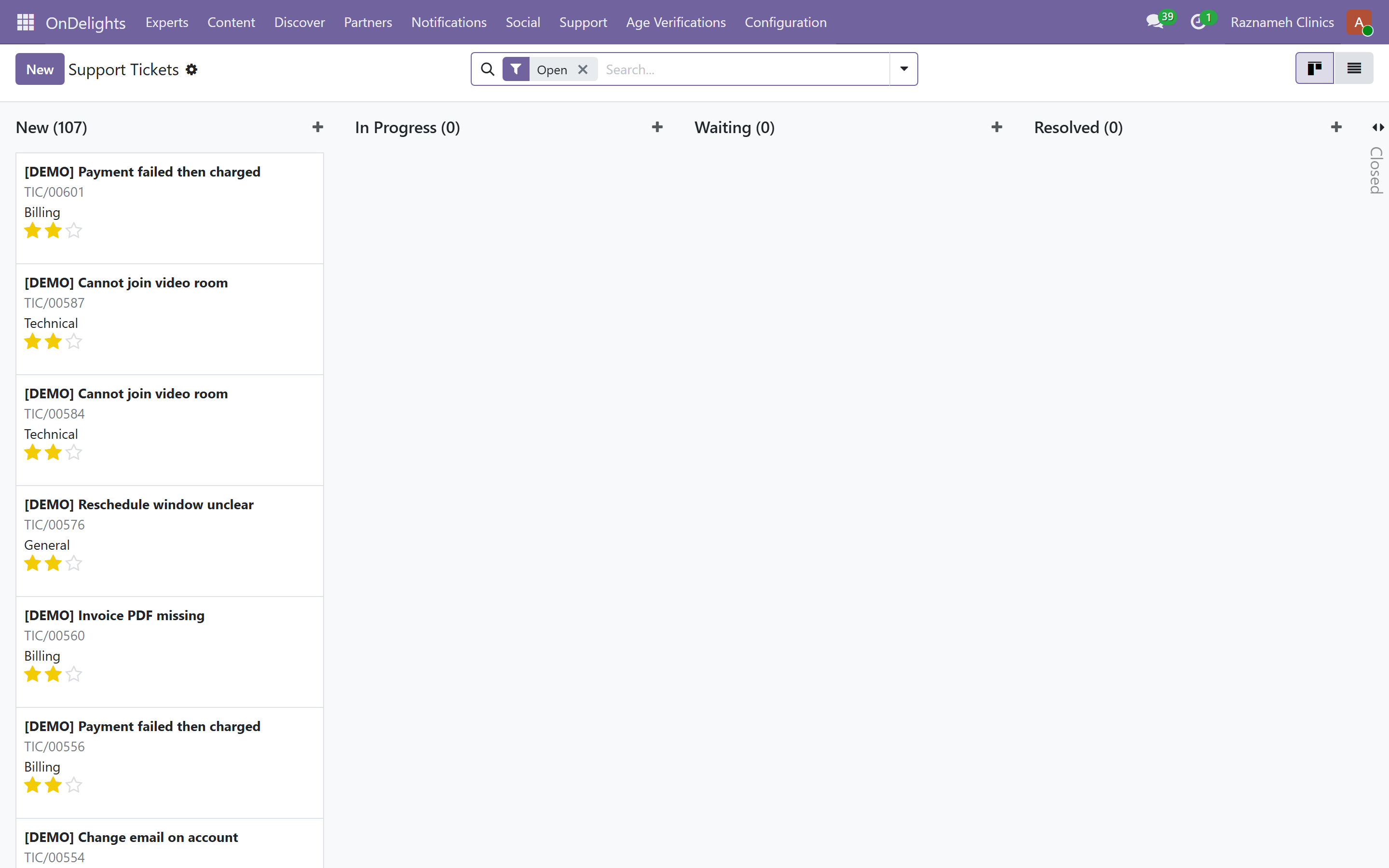
Task: Set third star on TIC/00601
Action: [73, 231]
